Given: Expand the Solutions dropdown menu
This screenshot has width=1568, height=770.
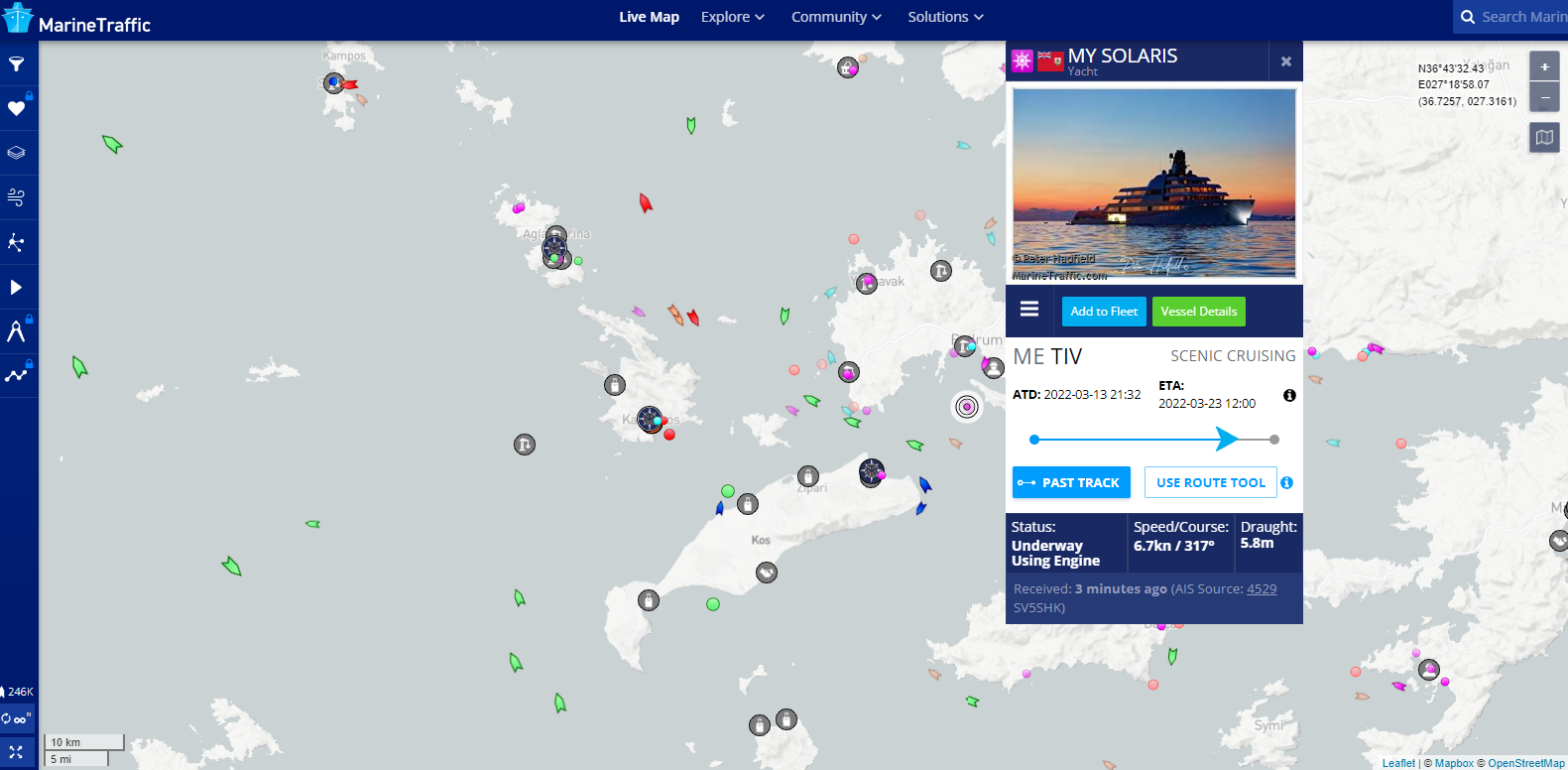Looking at the screenshot, I should (945, 17).
